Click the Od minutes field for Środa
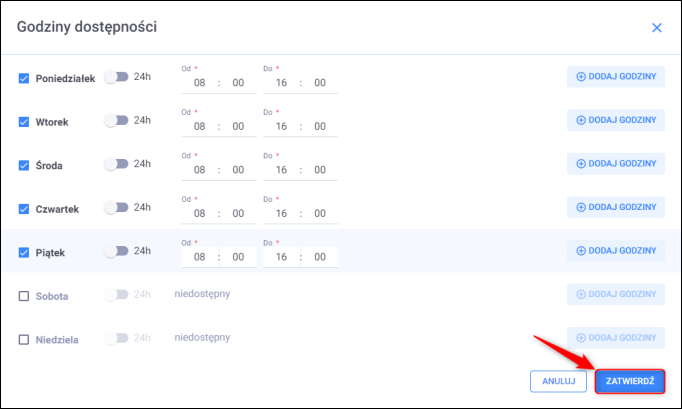The image size is (682, 409). tap(238, 170)
